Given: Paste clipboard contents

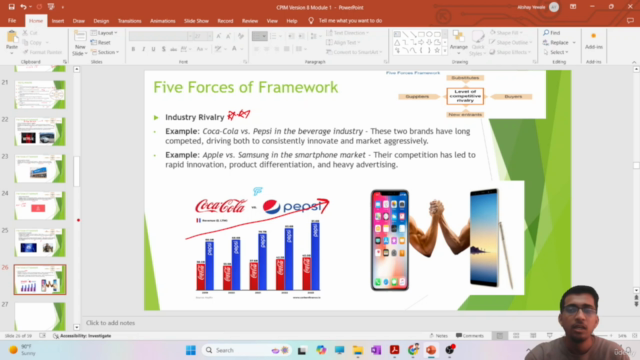Looking at the screenshot, I should (12, 42).
